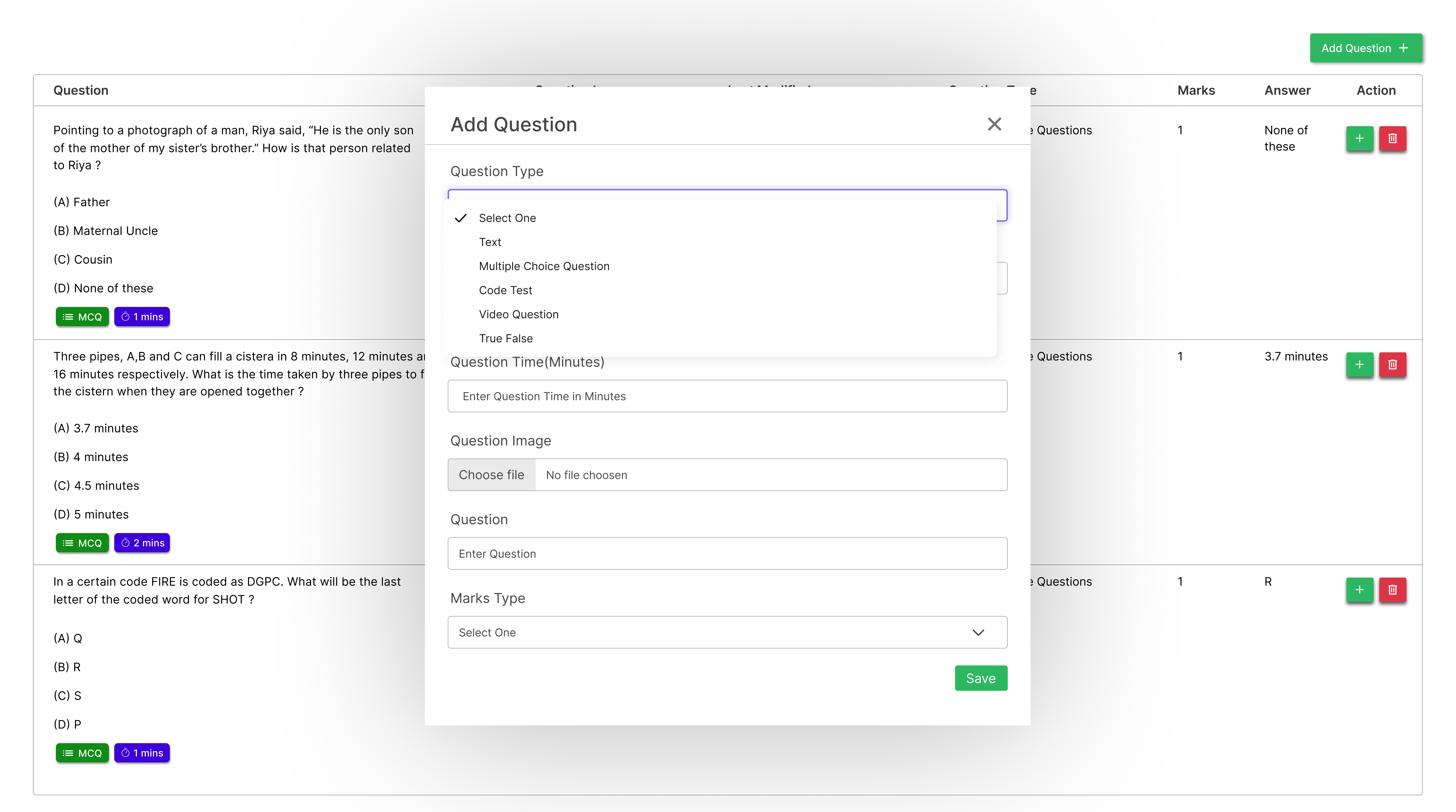Click green plus icon in first question row
Screen dimensions: 1456x812
pyautogui.click(x=1359, y=138)
